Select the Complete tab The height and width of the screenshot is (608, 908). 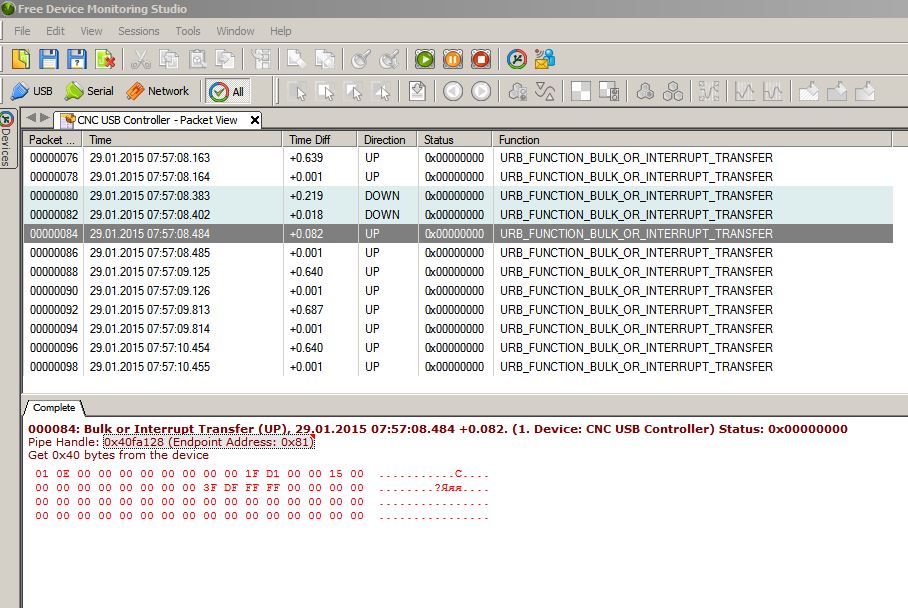pos(54,408)
